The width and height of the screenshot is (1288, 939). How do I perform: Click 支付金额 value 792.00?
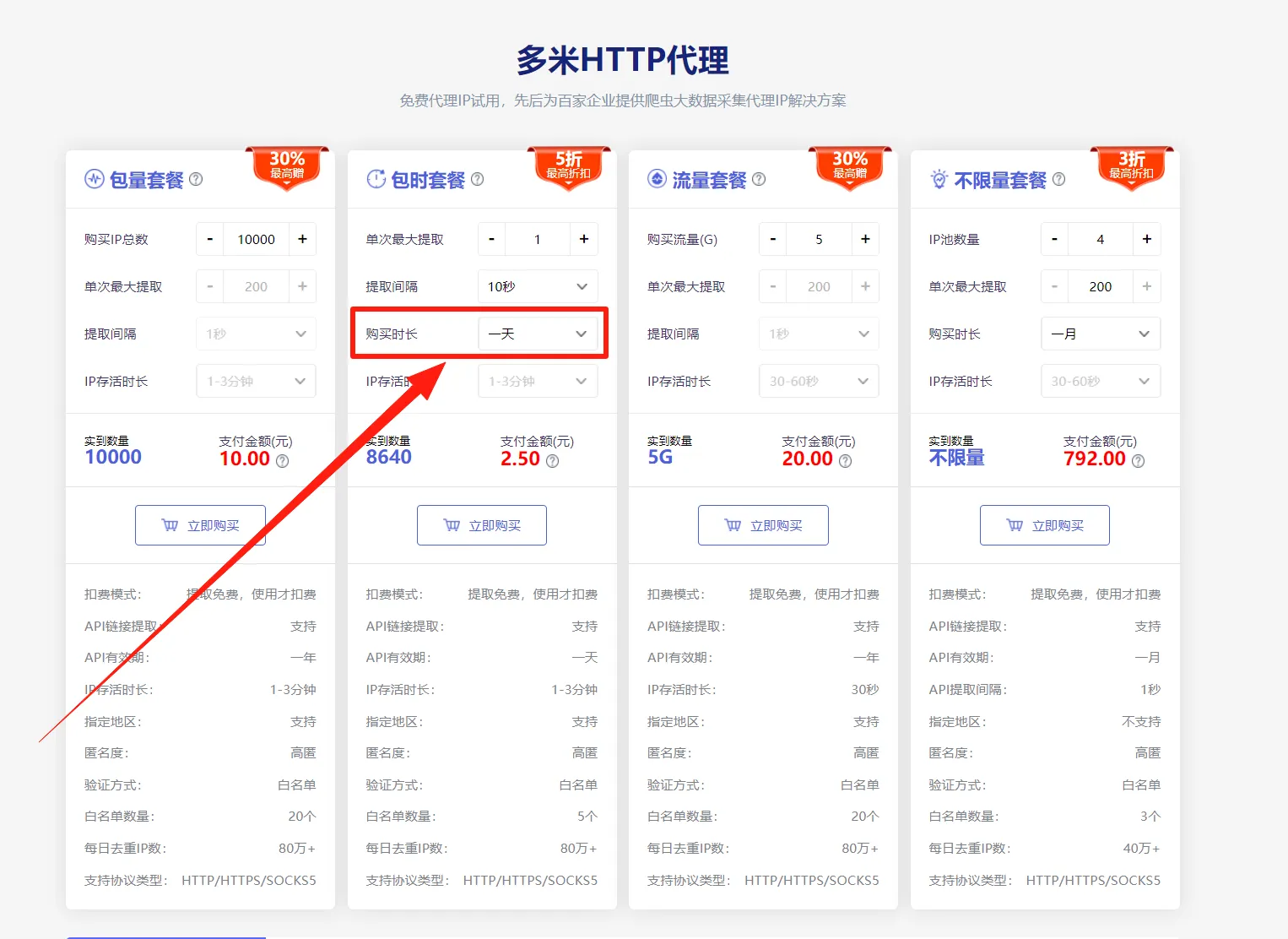pos(1095,459)
